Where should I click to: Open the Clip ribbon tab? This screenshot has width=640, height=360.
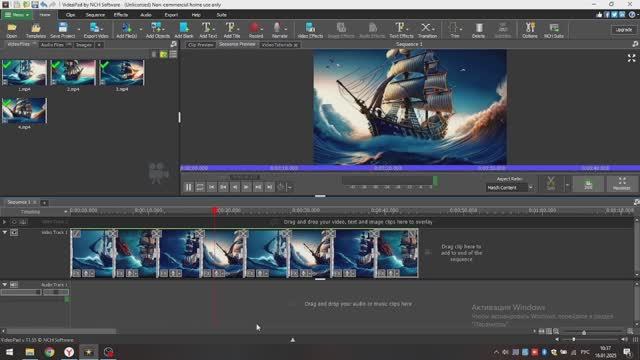tap(71, 15)
